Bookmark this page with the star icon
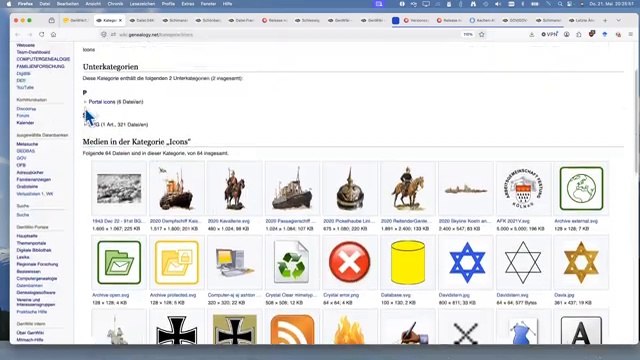Screen dimensions: 640x360 click(482, 35)
